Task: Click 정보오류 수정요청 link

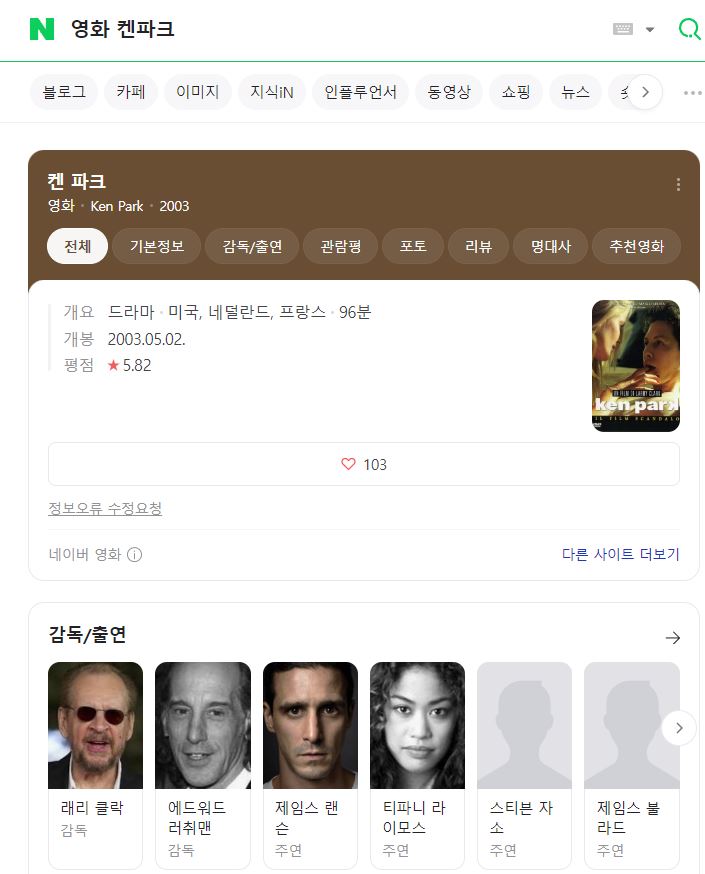Action: 105,508
